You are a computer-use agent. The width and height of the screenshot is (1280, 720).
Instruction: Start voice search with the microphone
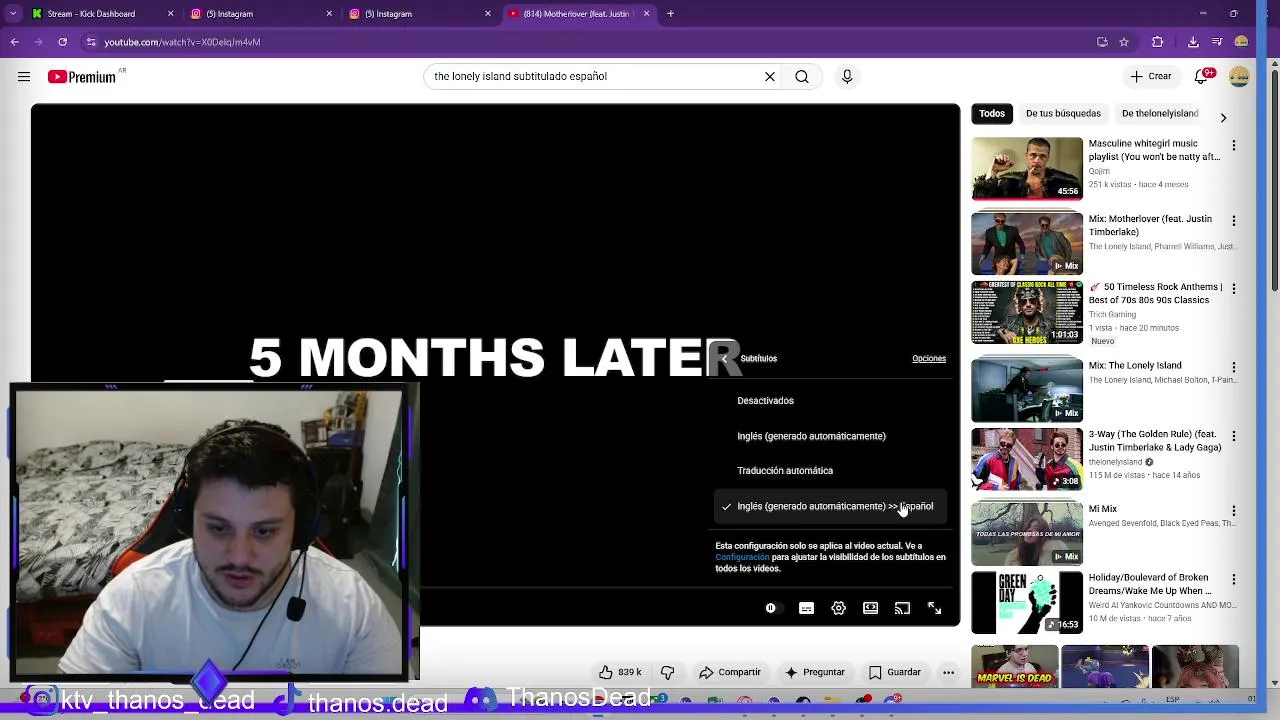click(847, 76)
